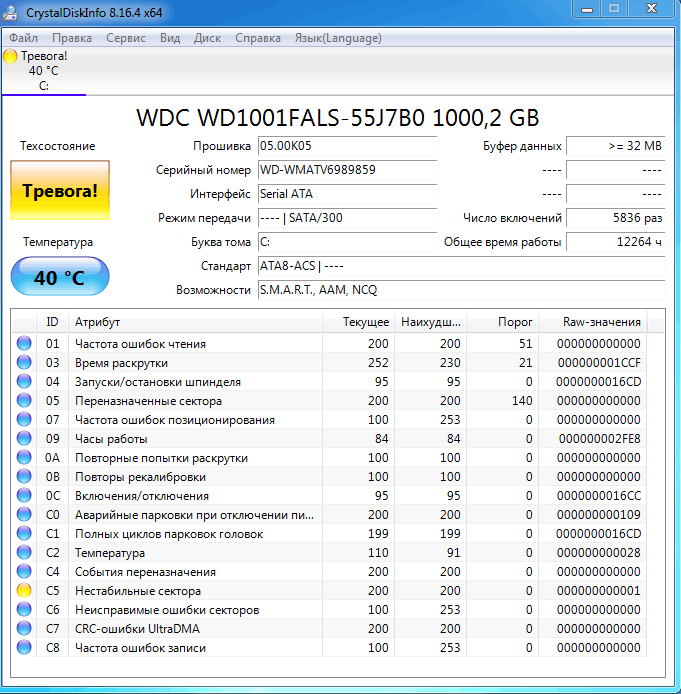Click the CrystalDiskInfo title bar app icon
Viewport: 681px width, 694px height.
coord(11,12)
